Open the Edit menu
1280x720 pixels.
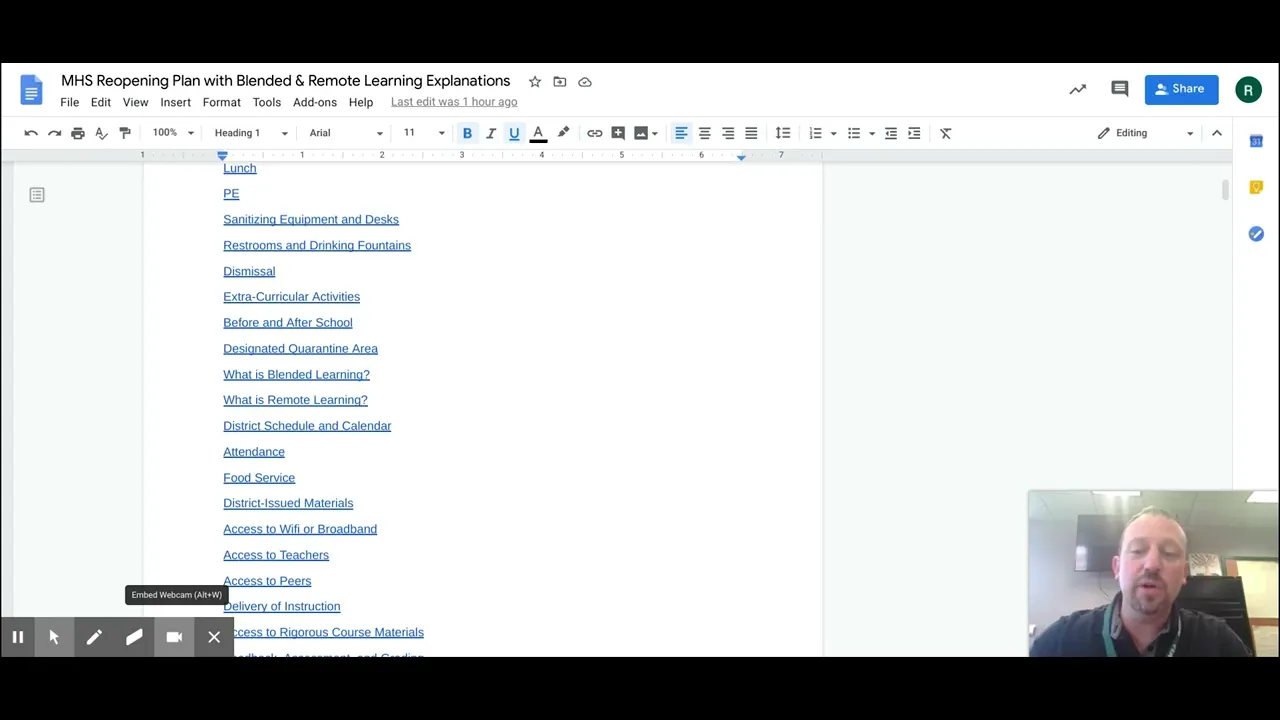pyautogui.click(x=101, y=102)
